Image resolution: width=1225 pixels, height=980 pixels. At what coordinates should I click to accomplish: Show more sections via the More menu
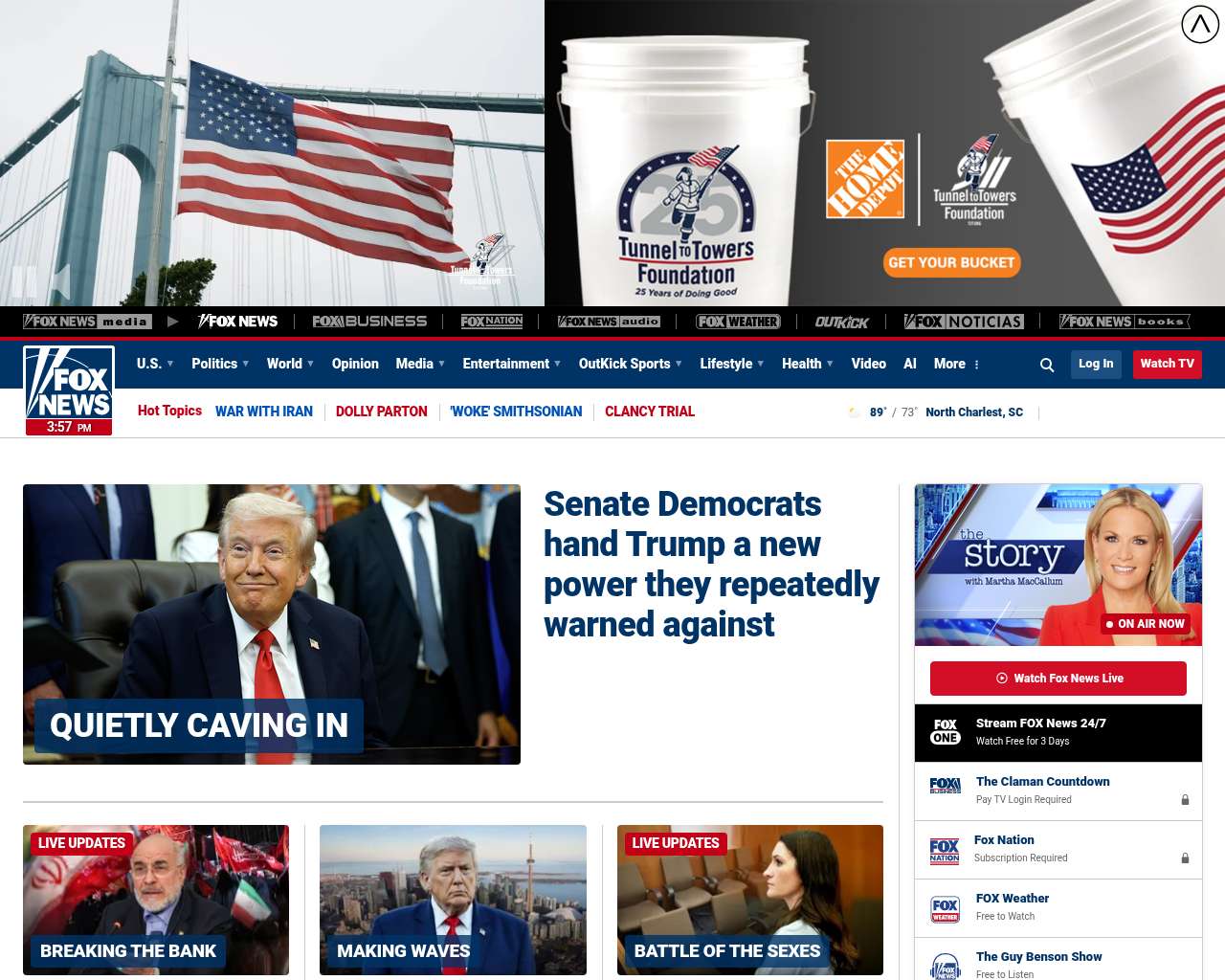click(957, 364)
